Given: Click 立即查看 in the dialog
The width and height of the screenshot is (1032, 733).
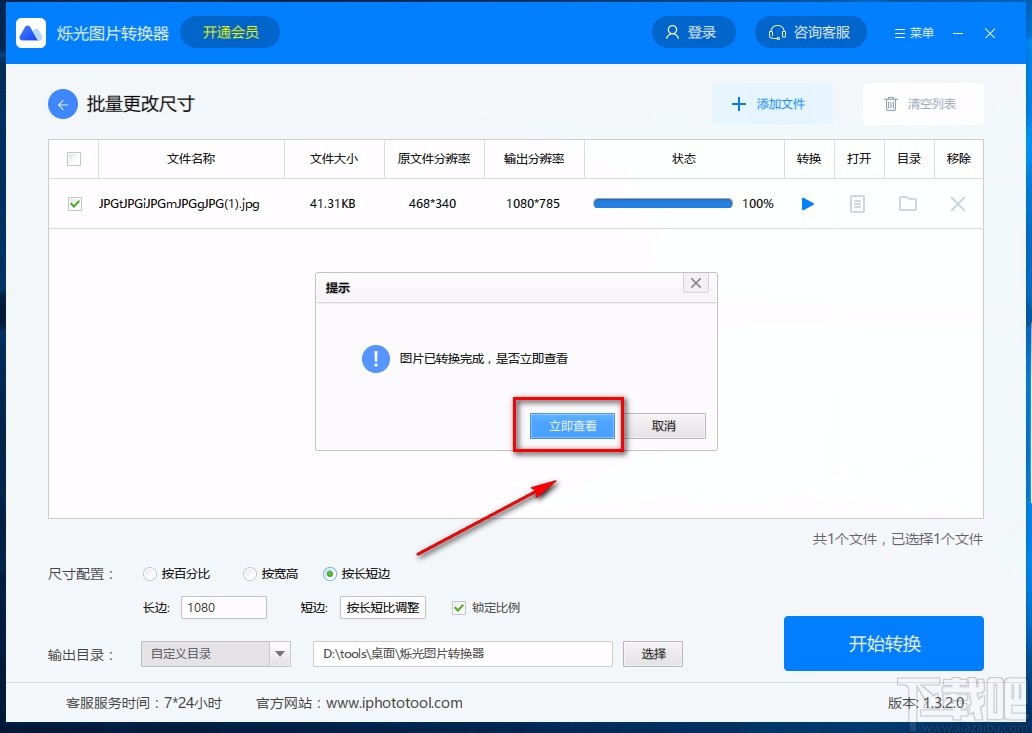Looking at the screenshot, I should pos(571,425).
